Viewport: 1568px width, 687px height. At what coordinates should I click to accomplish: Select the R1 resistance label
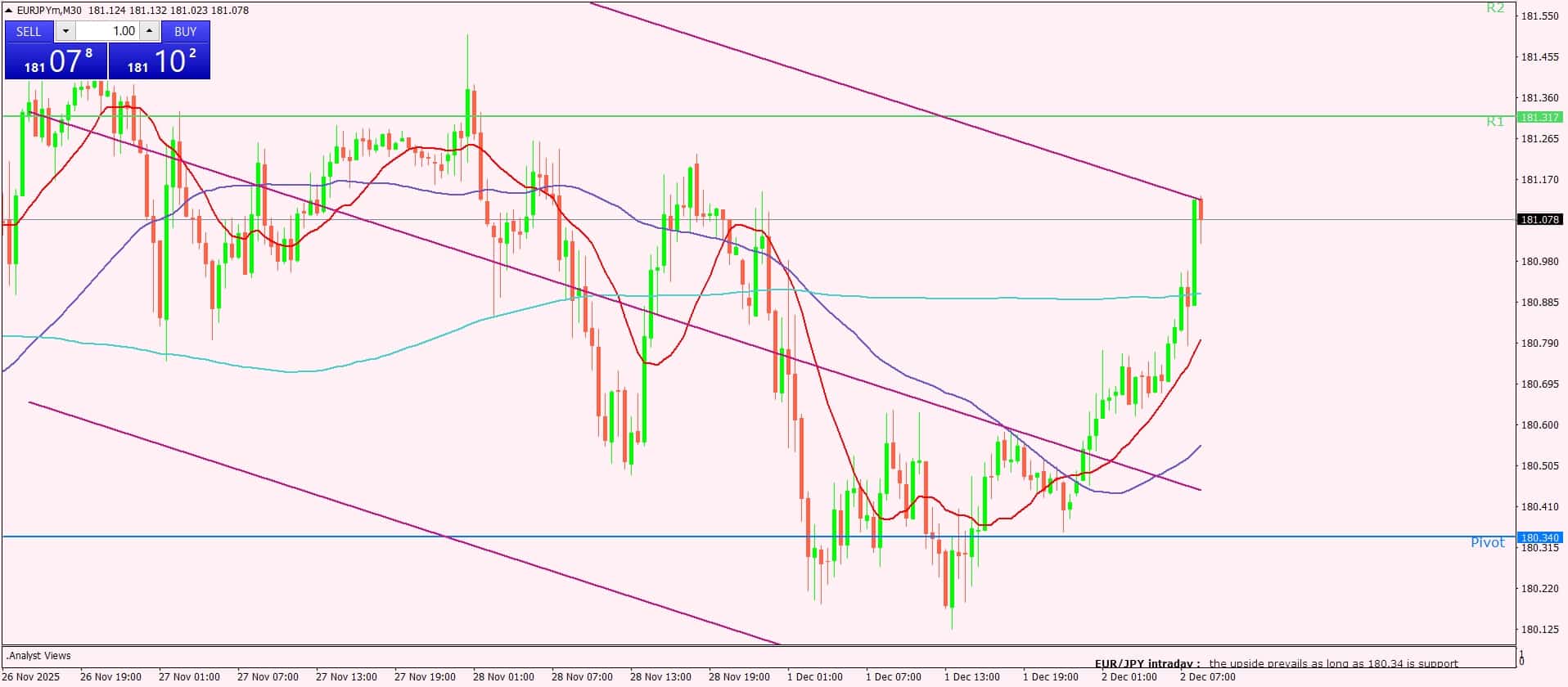[x=1495, y=121]
